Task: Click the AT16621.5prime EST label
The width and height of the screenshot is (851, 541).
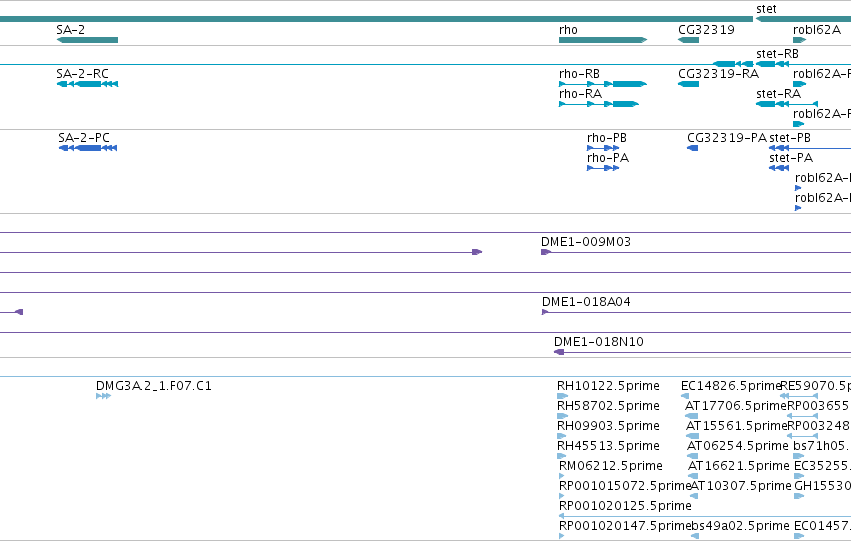Action: click(x=739, y=466)
